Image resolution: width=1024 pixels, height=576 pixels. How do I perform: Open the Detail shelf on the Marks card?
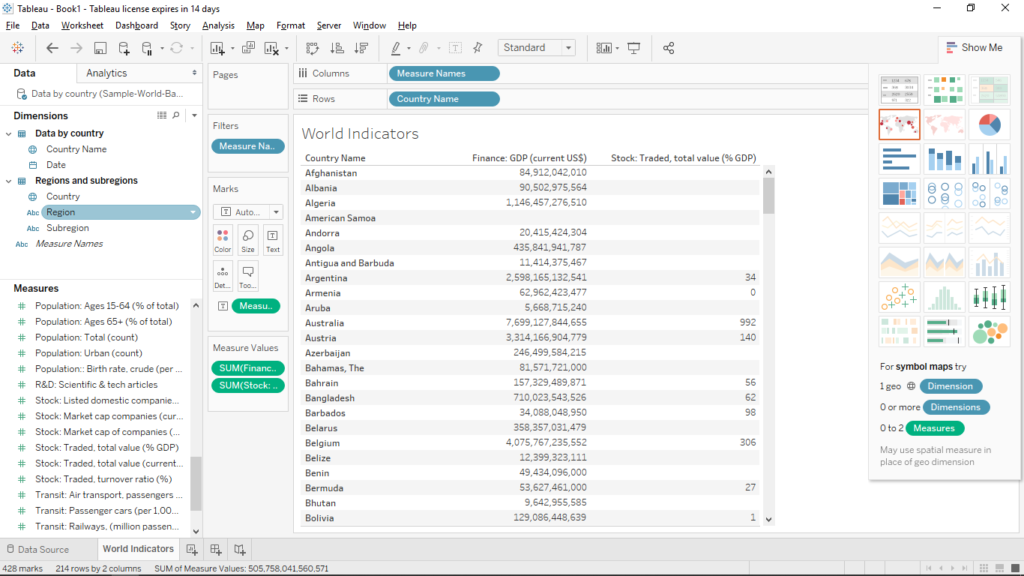(x=222, y=274)
